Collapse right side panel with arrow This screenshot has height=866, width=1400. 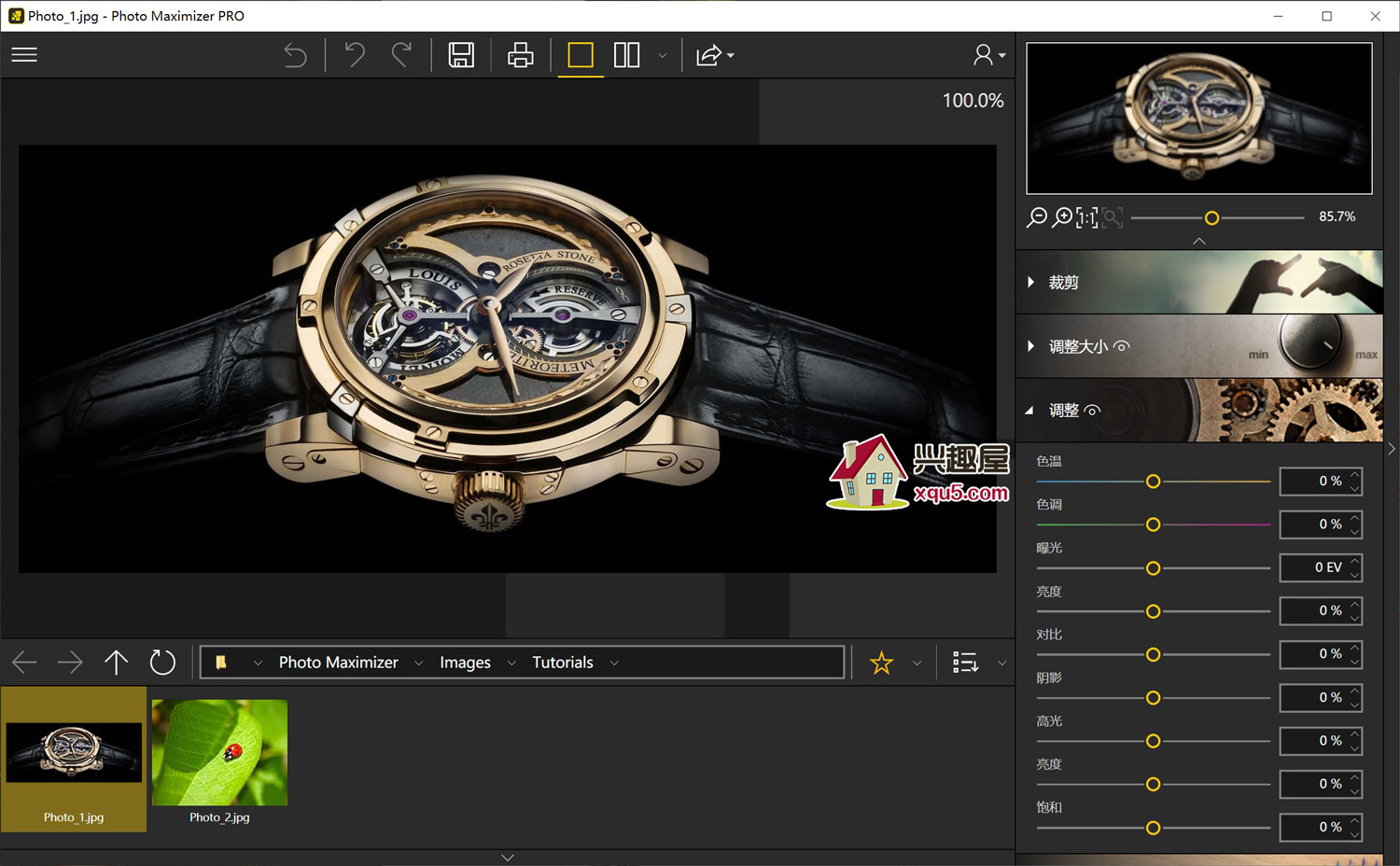tap(1392, 449)
